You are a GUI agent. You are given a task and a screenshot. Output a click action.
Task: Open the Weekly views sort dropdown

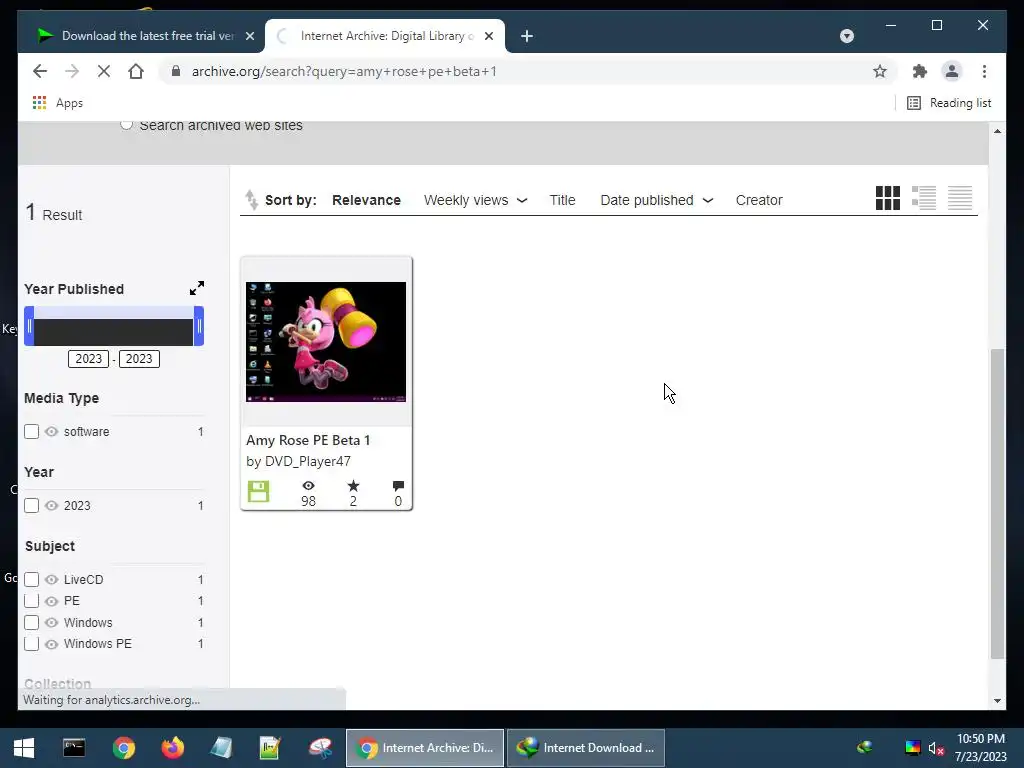(475, 200)
